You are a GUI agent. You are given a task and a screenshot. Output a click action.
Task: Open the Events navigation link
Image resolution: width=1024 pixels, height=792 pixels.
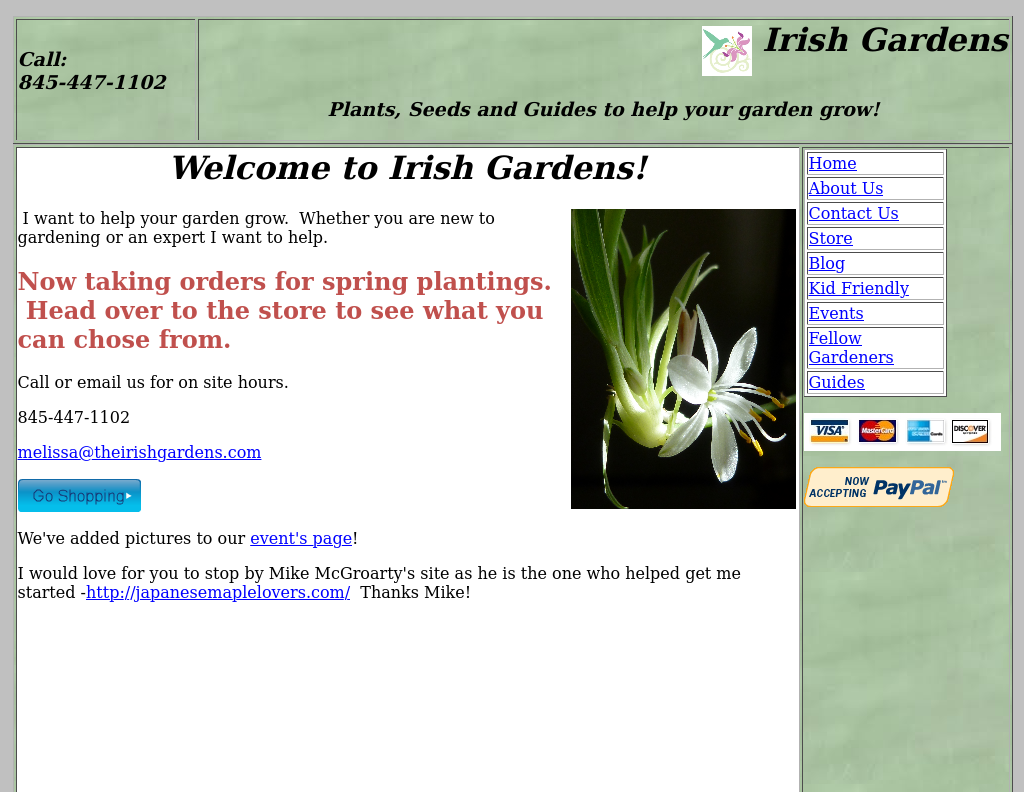click(x=835, y=314)
